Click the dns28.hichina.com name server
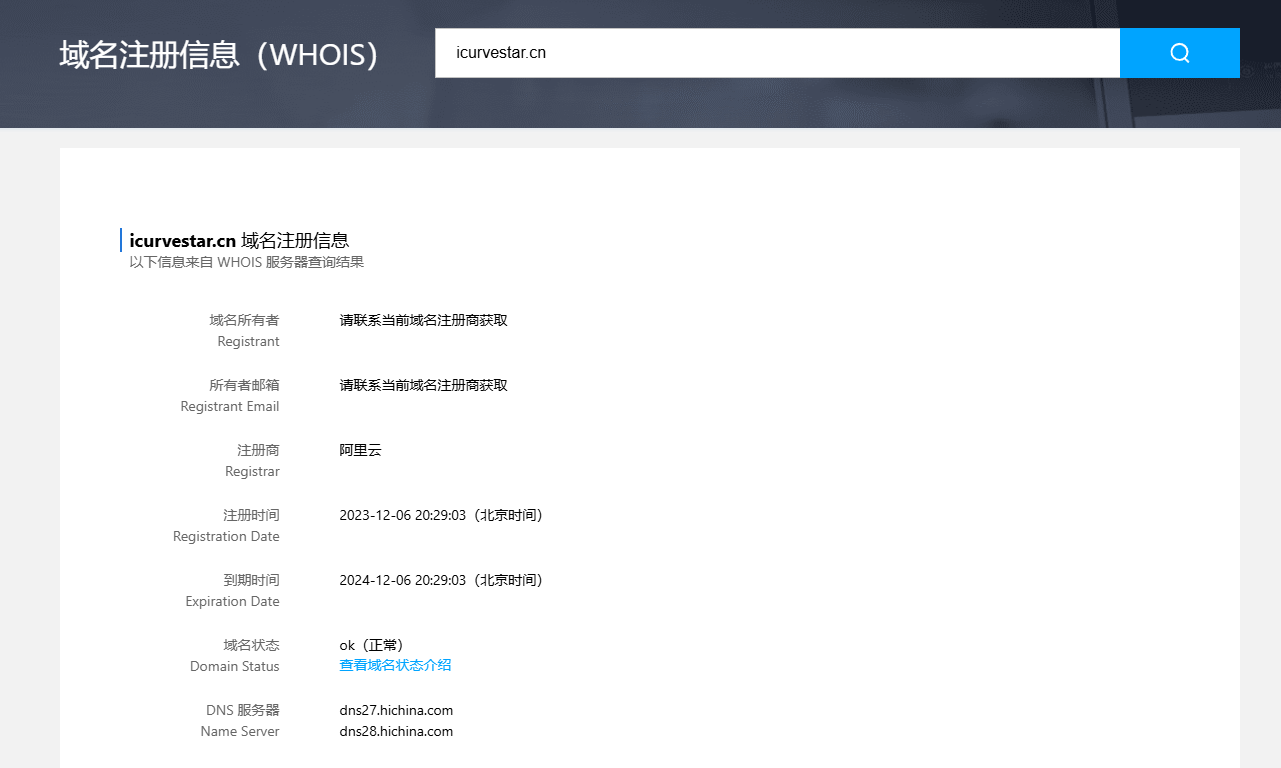Screen dimensions: 1281x768 point(396,731)
